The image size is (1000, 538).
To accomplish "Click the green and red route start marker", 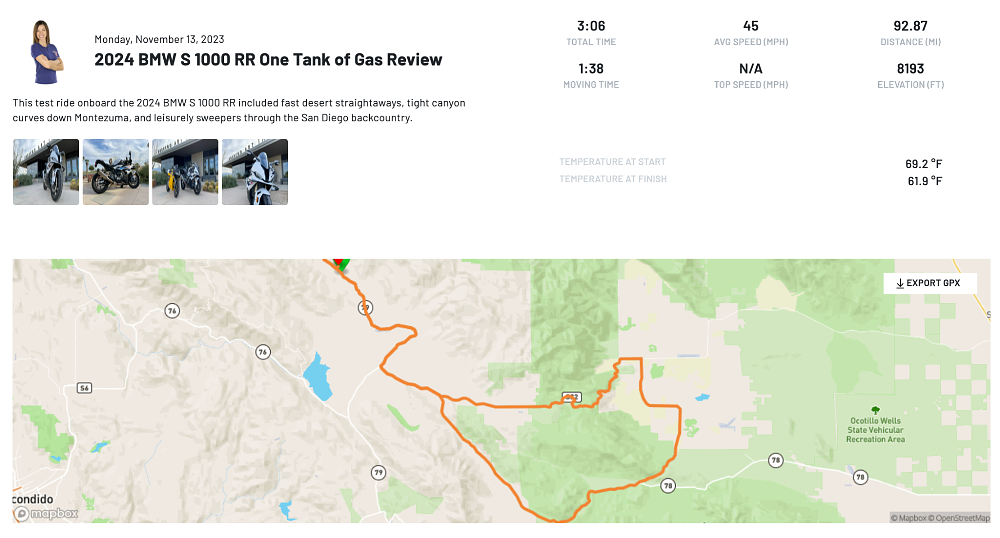I will pos(341,263).
